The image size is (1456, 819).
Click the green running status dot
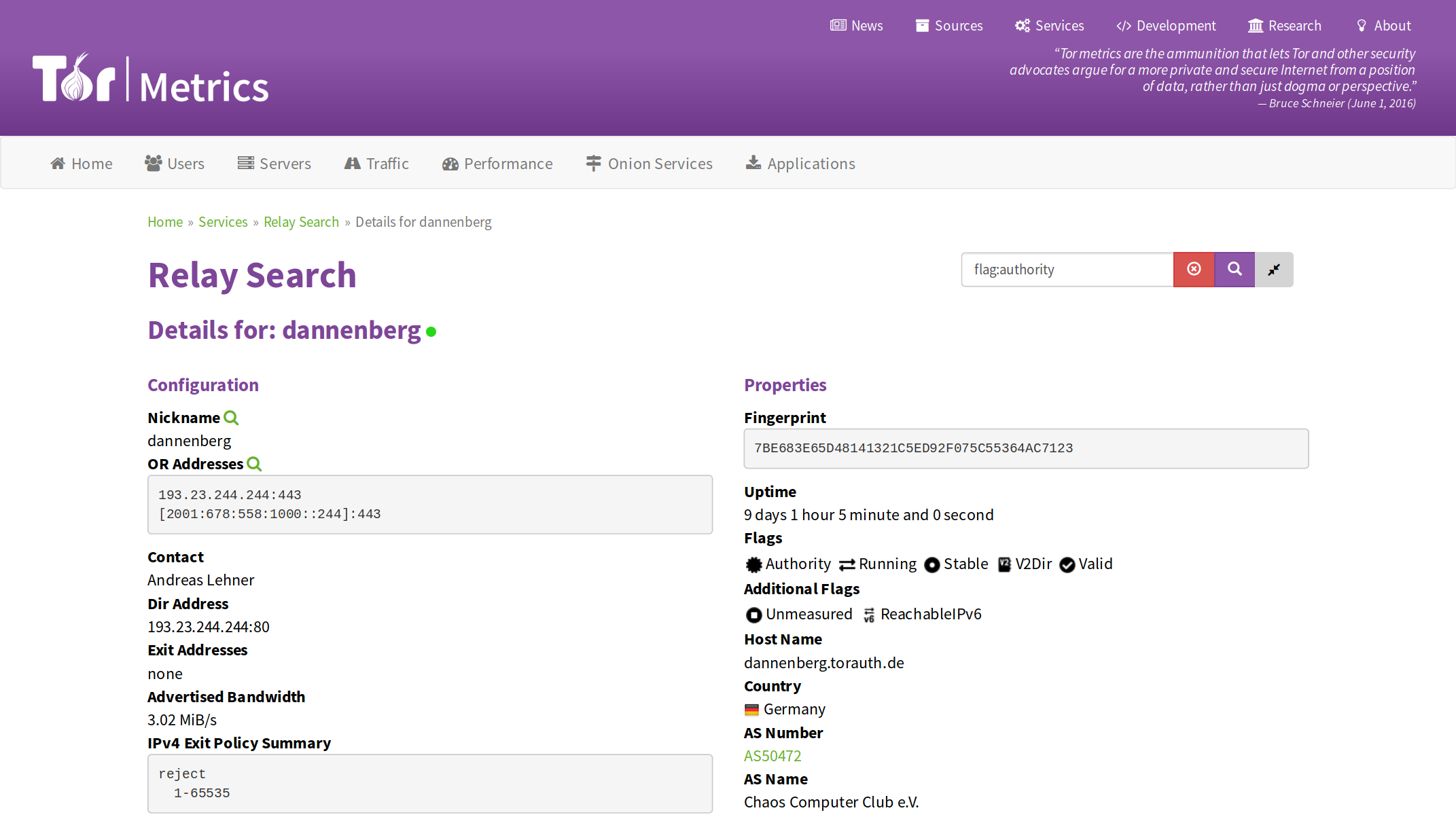coord(431,332)
